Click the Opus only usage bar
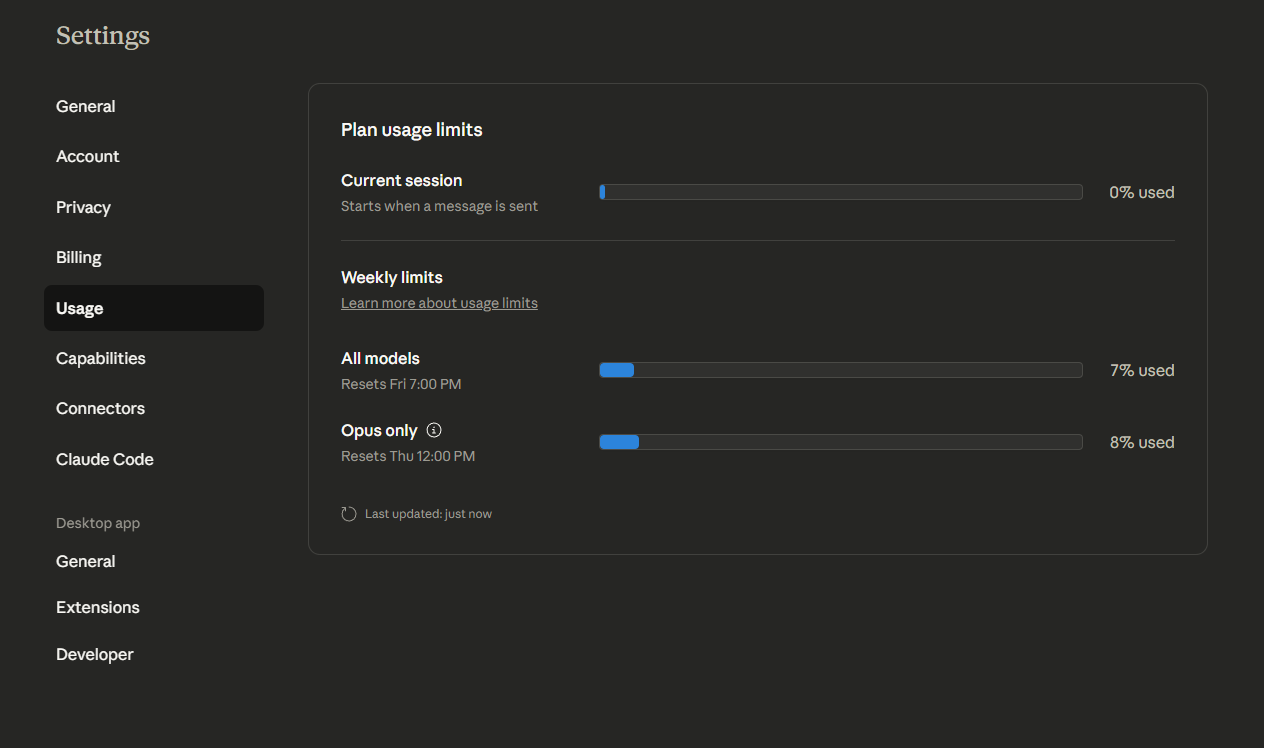 [840, 442]
